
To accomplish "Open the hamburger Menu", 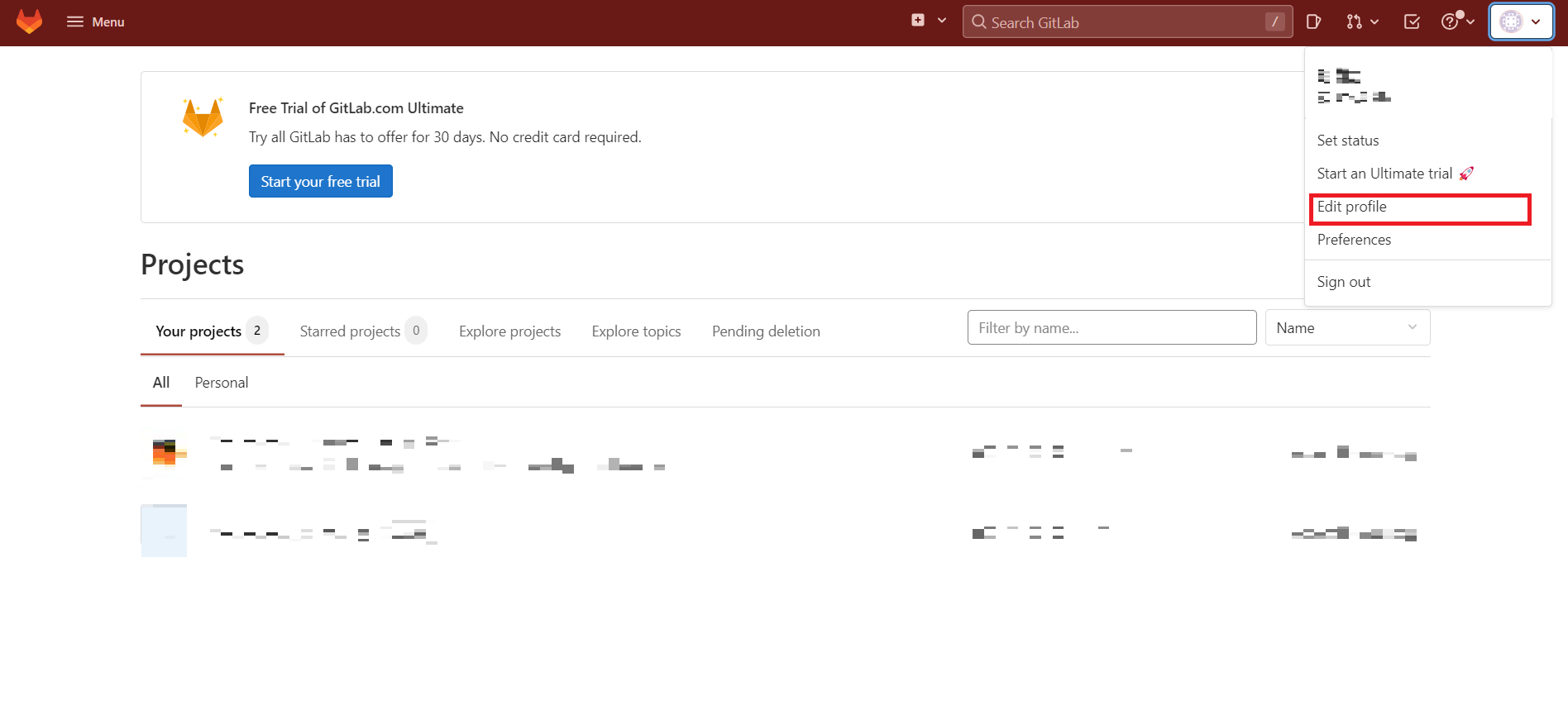I will click(x=95, y=22).
